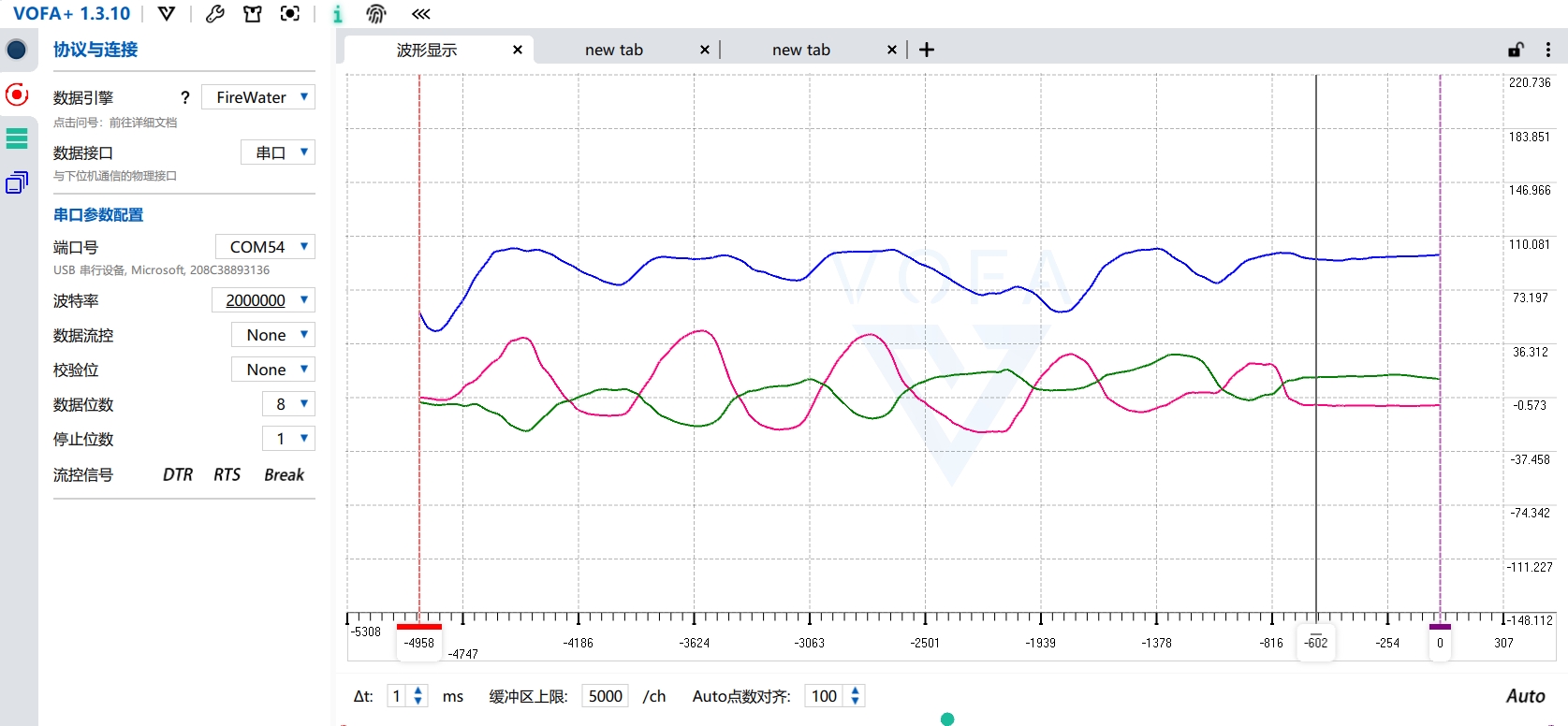Open the FireWater data engine dropdown
Viewport: 1568px width, 726px height.
coord(258,97)
